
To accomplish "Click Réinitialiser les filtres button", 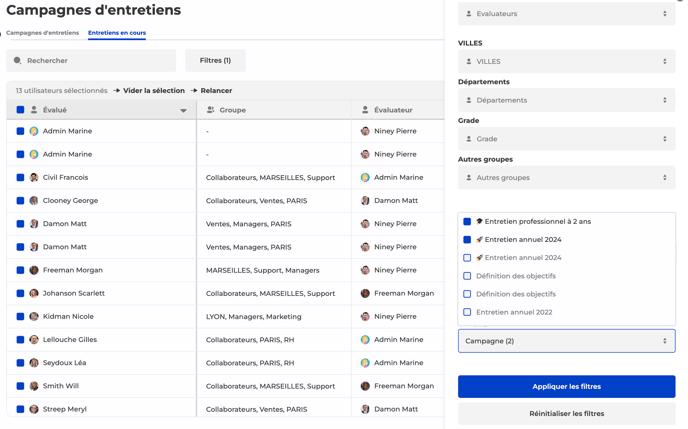I will (x=566, y=413).
